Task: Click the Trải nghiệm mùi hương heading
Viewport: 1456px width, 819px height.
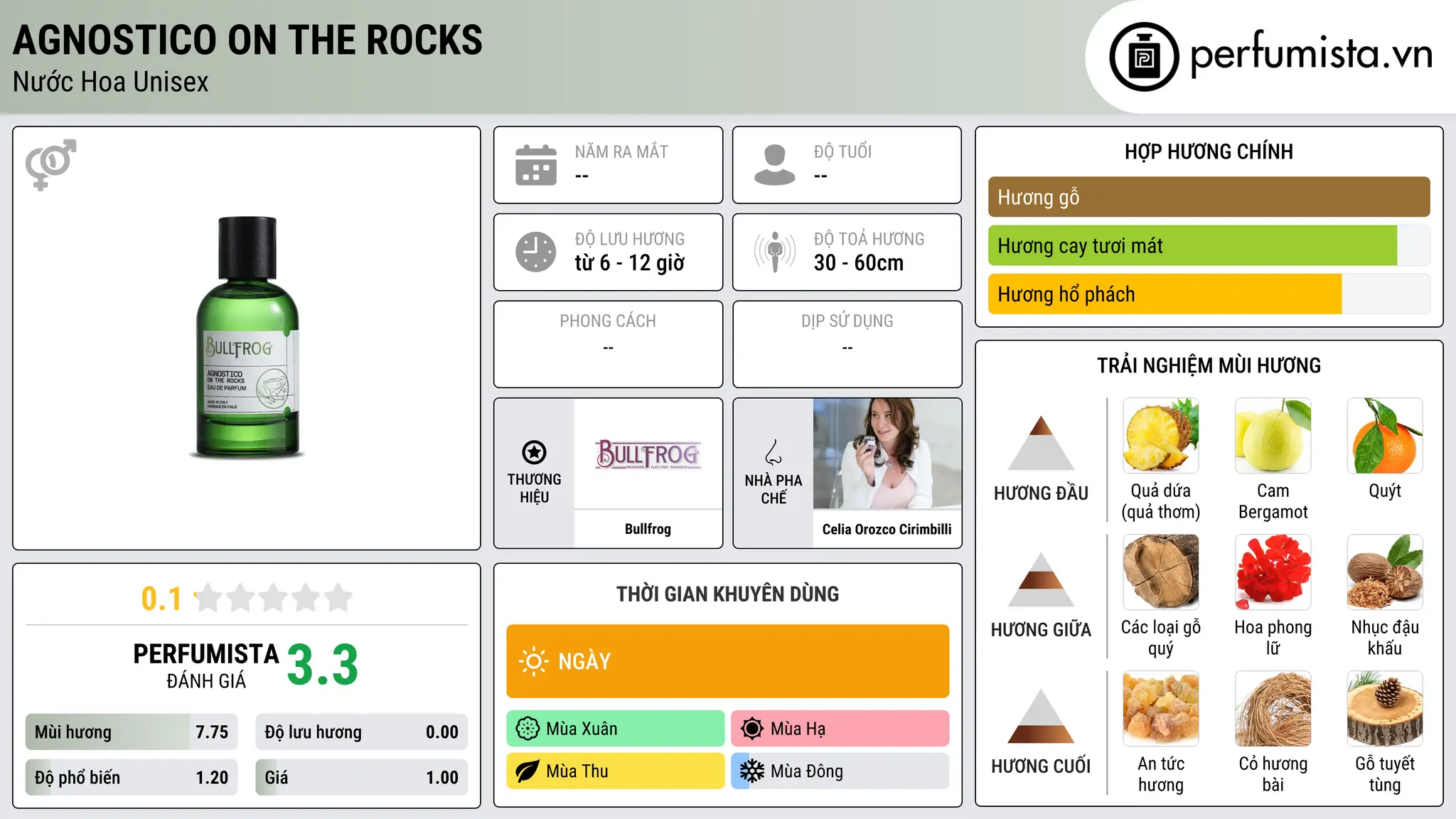Action: click(x=1209, y=365)
